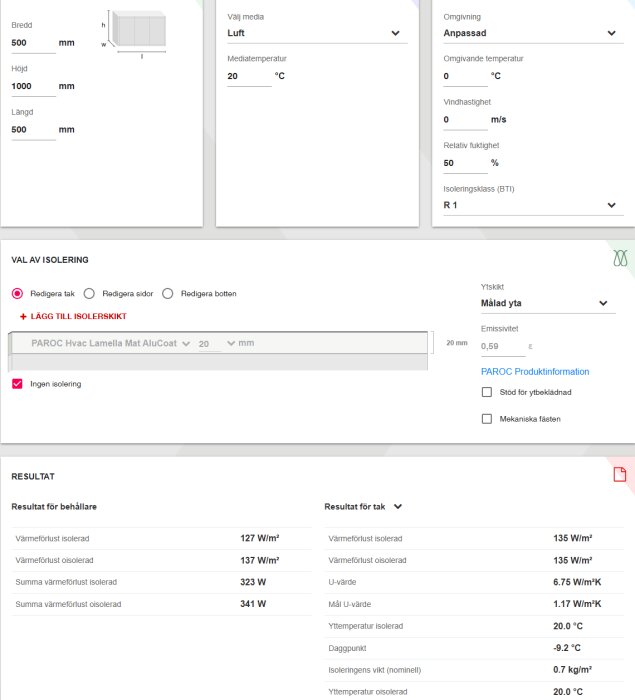
Task: Click the Längd input field with 500
Action: click(33, 129)
